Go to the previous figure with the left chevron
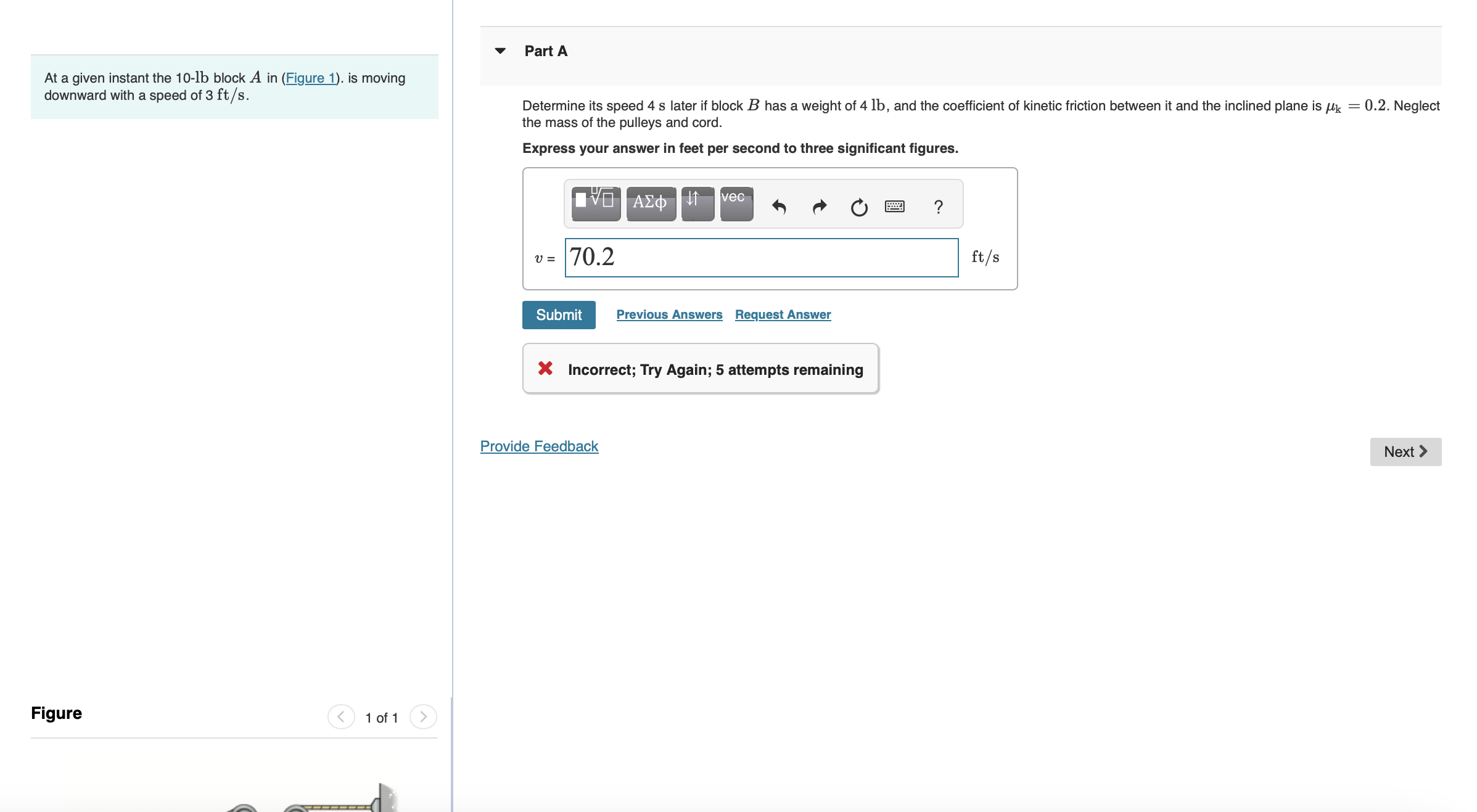Screen dimensions: 1477x812 tap(341, 716)
